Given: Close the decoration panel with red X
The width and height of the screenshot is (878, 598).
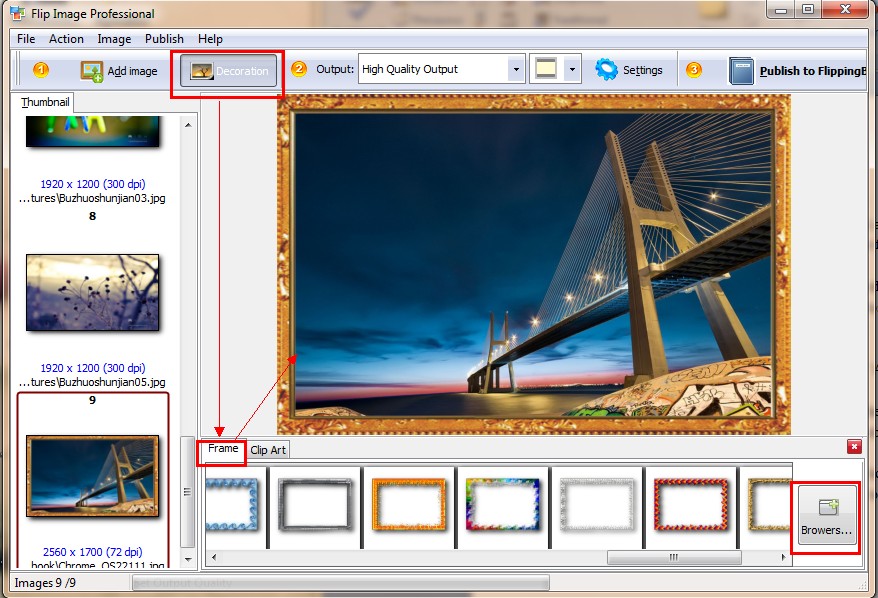Looking at the screenshot, I should point(854,447).
